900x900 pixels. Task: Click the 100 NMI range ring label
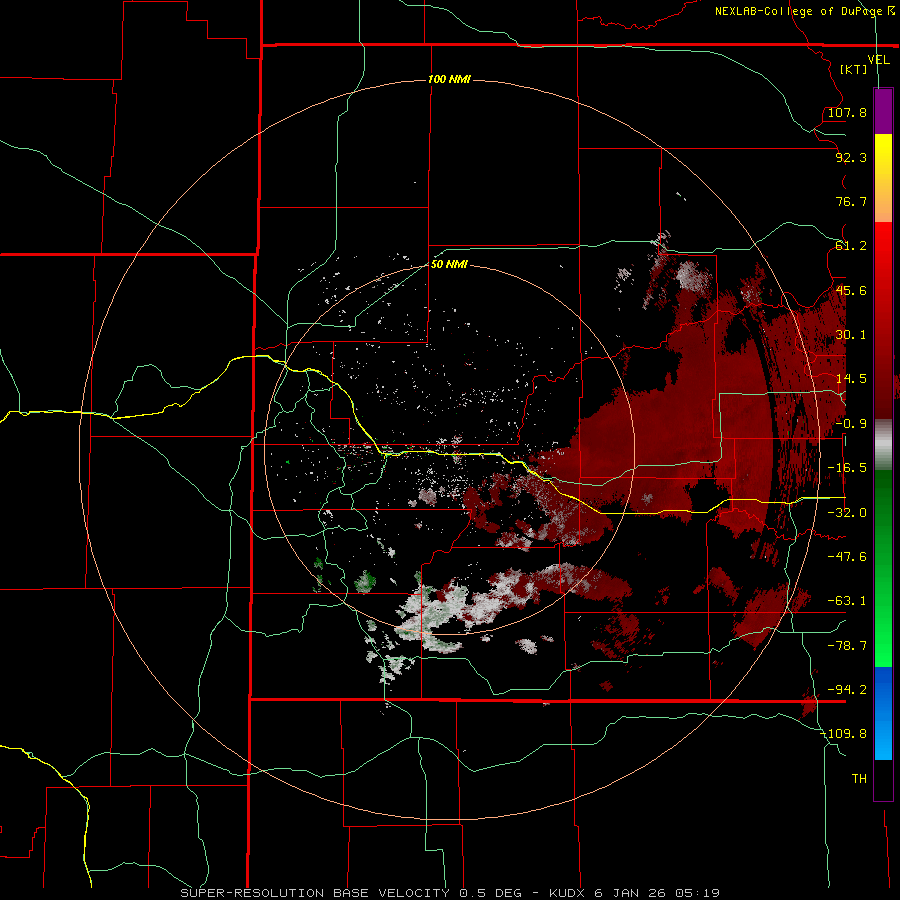click(449, 79)
